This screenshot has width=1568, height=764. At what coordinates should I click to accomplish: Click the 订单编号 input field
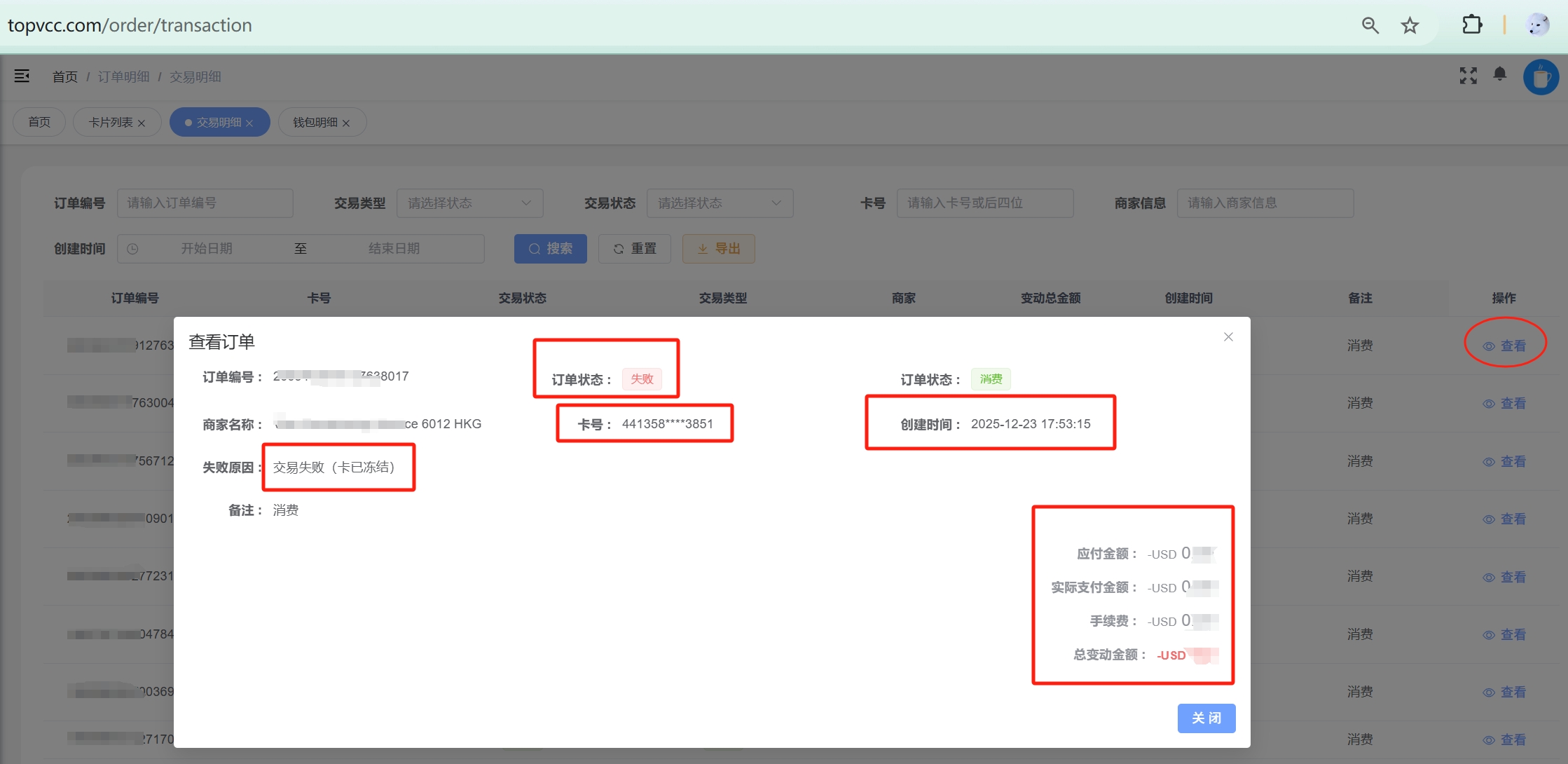(x=205, y=203)
